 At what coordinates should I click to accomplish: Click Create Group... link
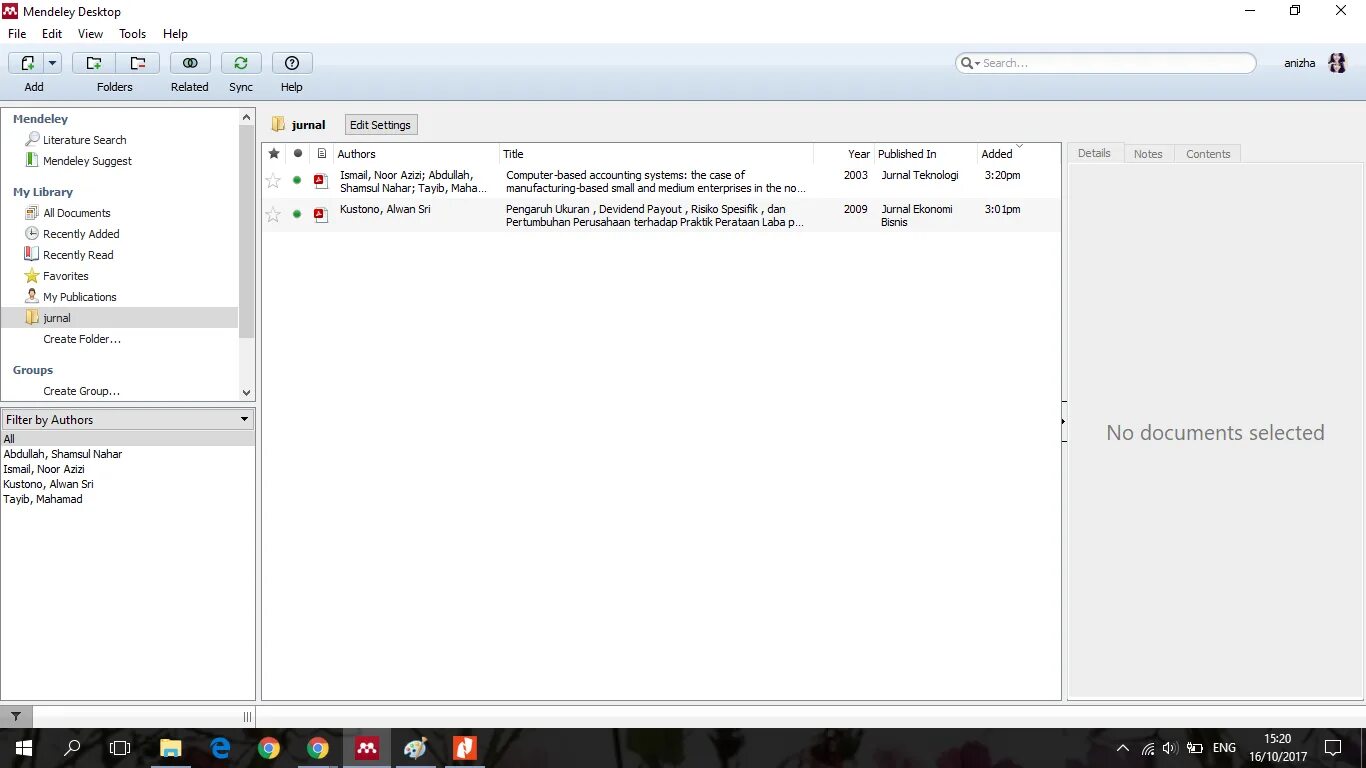pyautogui.click(x=82, y=391)
